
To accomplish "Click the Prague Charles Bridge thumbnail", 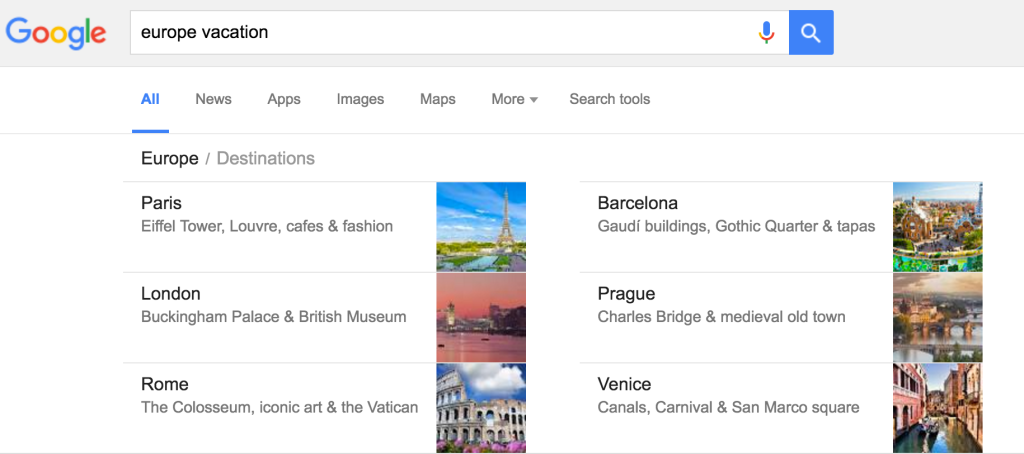I will coord(937,318).
